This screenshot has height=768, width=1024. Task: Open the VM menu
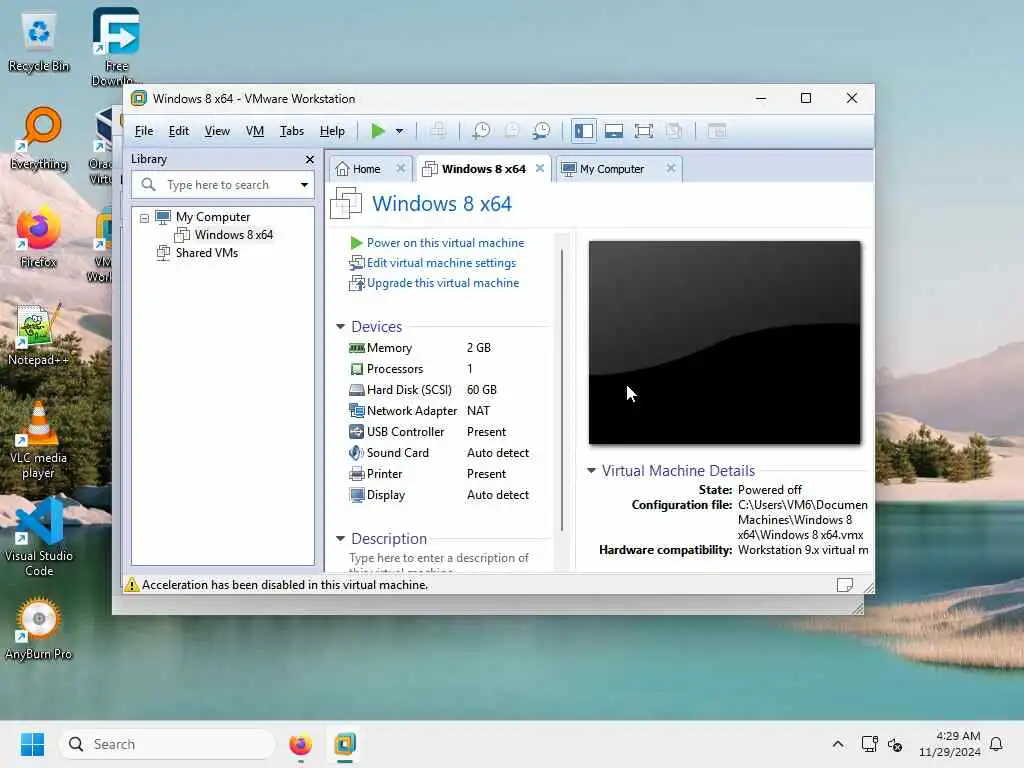pyautogui.click(x=255, y=131)
